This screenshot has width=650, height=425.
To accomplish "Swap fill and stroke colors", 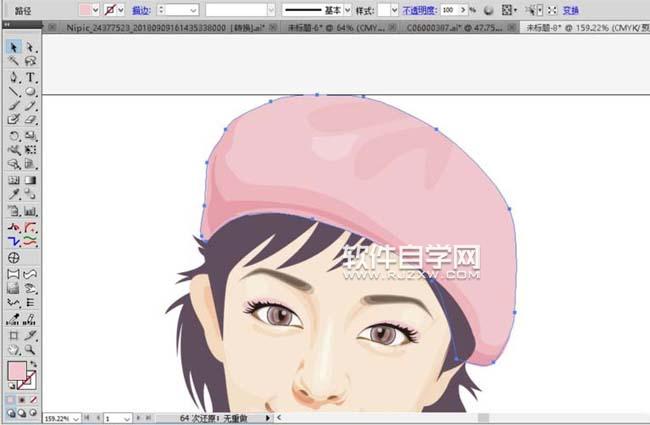I will [33, 364].
